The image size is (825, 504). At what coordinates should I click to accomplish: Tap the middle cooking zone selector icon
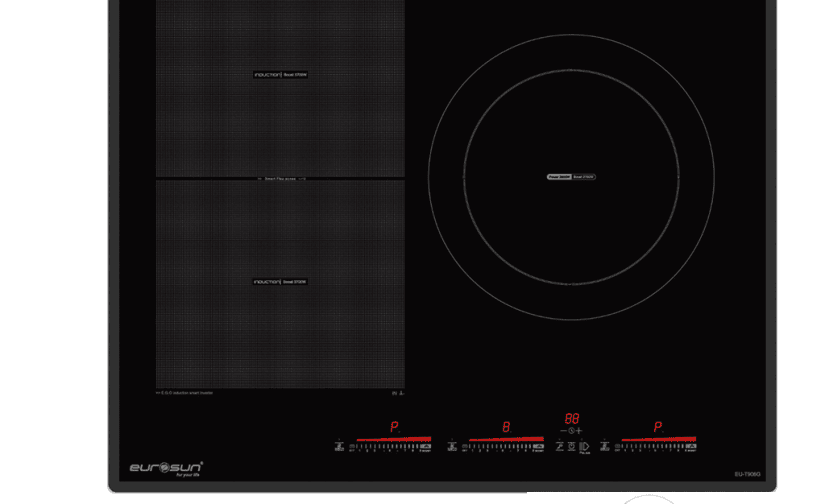(x=452, y=447)
